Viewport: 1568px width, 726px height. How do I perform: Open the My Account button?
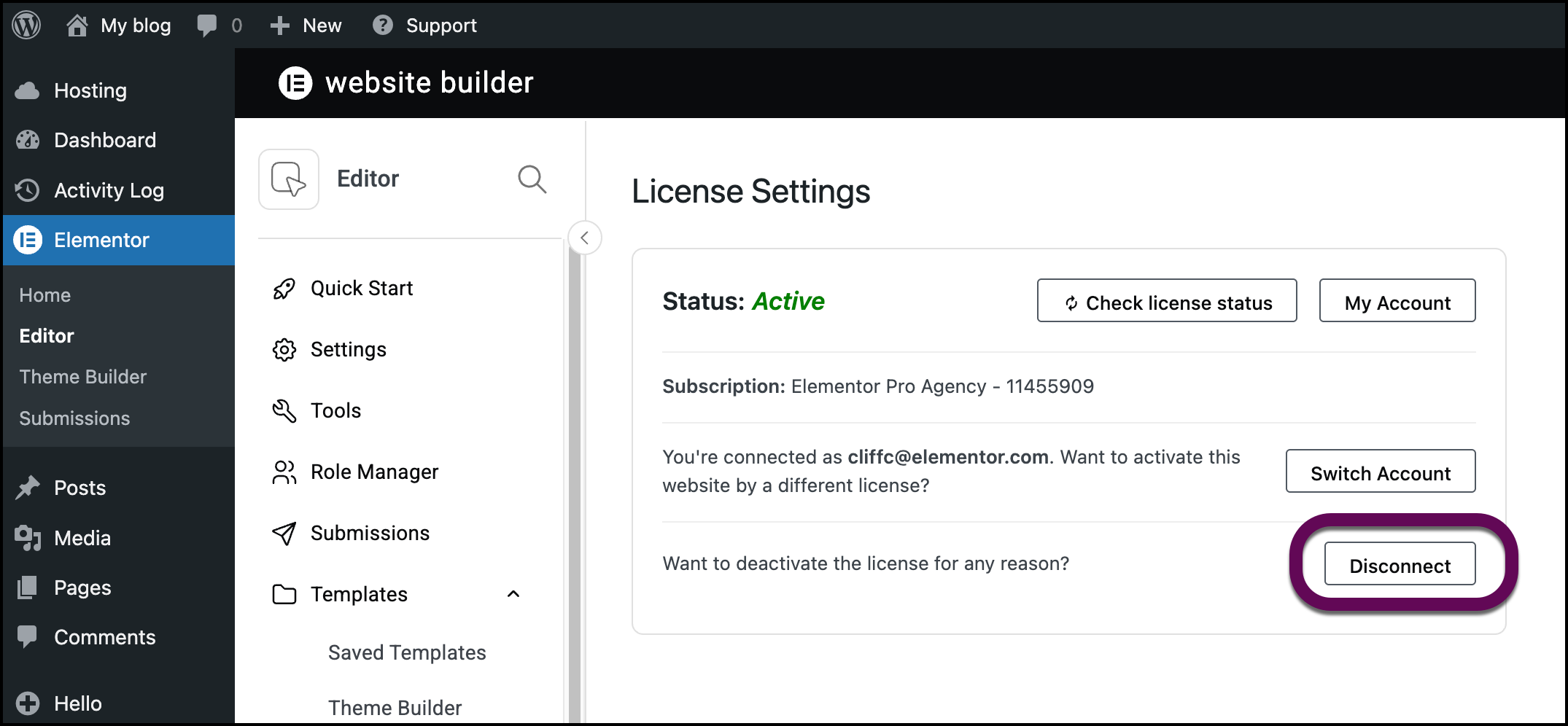tap(1397, 301)
